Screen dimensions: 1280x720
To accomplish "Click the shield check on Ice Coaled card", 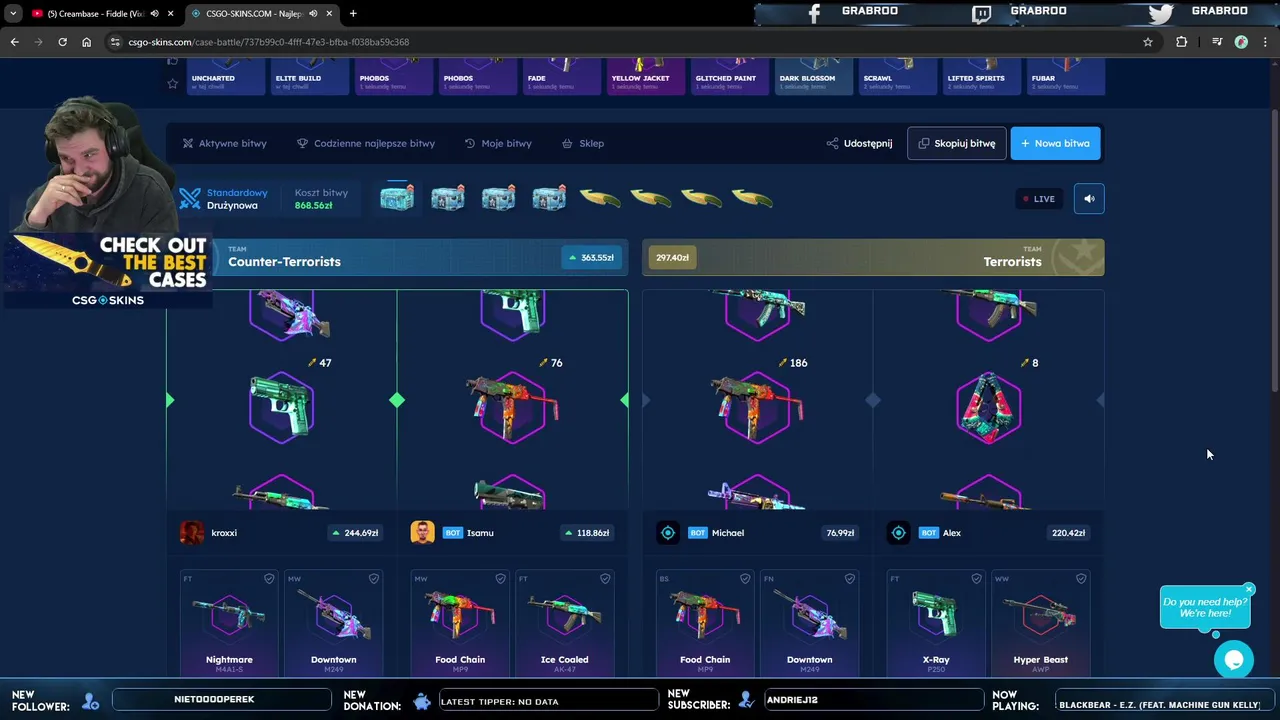I will tap(605, 579).
